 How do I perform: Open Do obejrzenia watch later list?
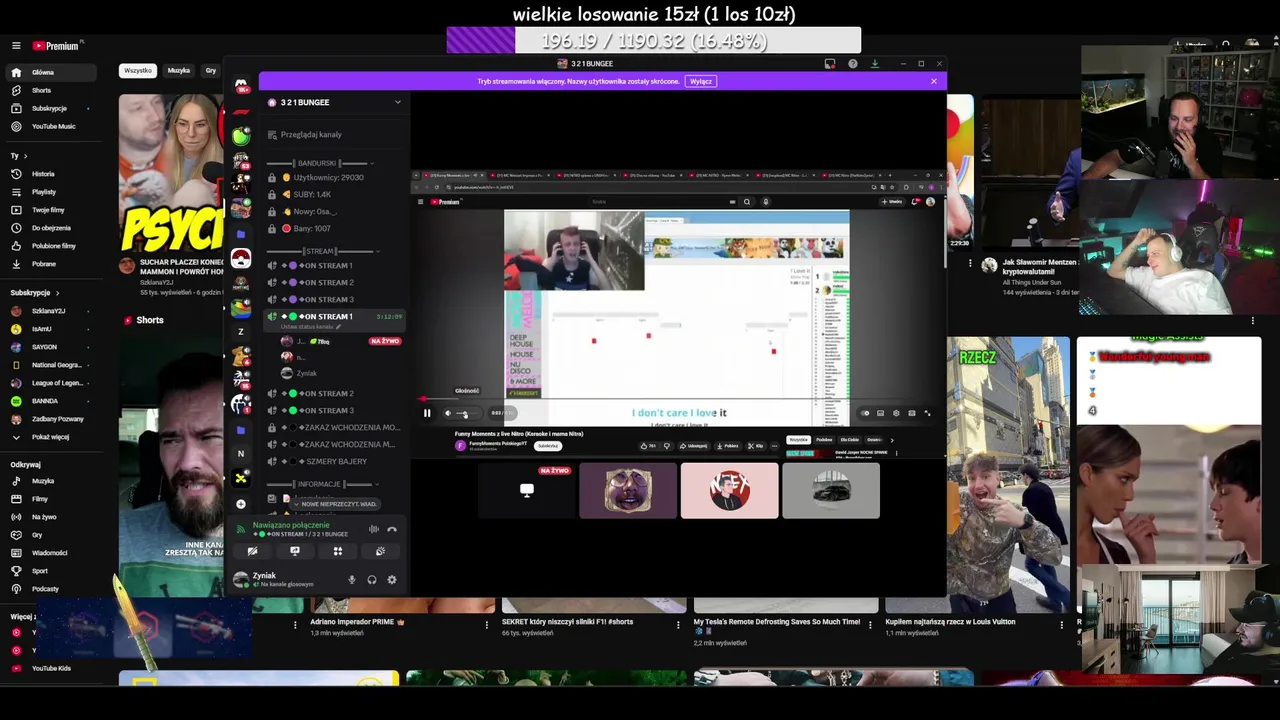[51, 228]
